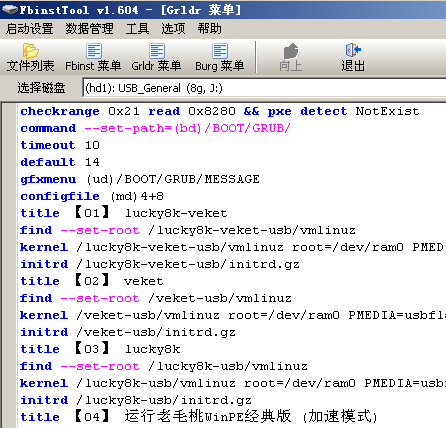Open the 帮助 menu

pos(209,29)
